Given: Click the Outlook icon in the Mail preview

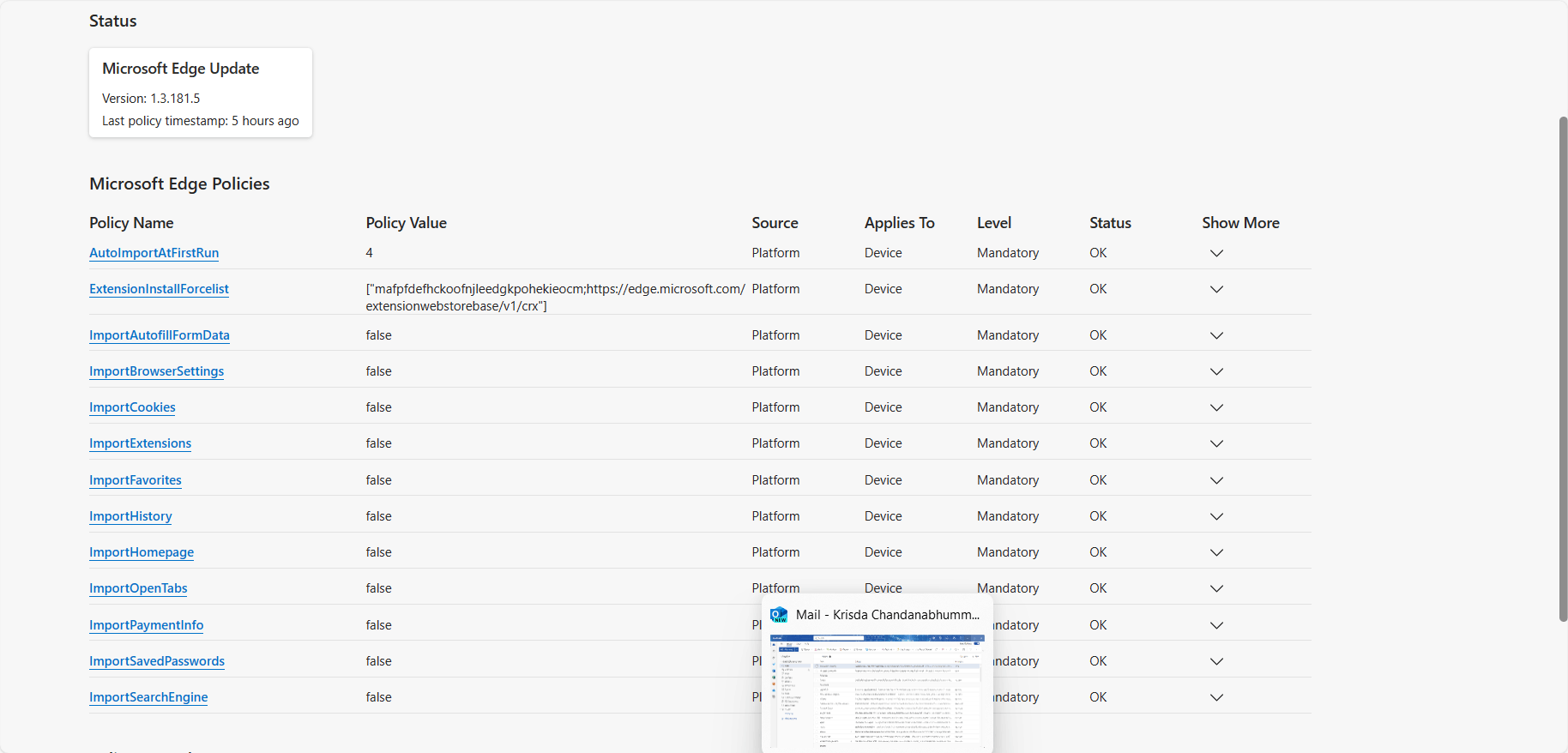Looking at the screenshot, I should point(779,615).
